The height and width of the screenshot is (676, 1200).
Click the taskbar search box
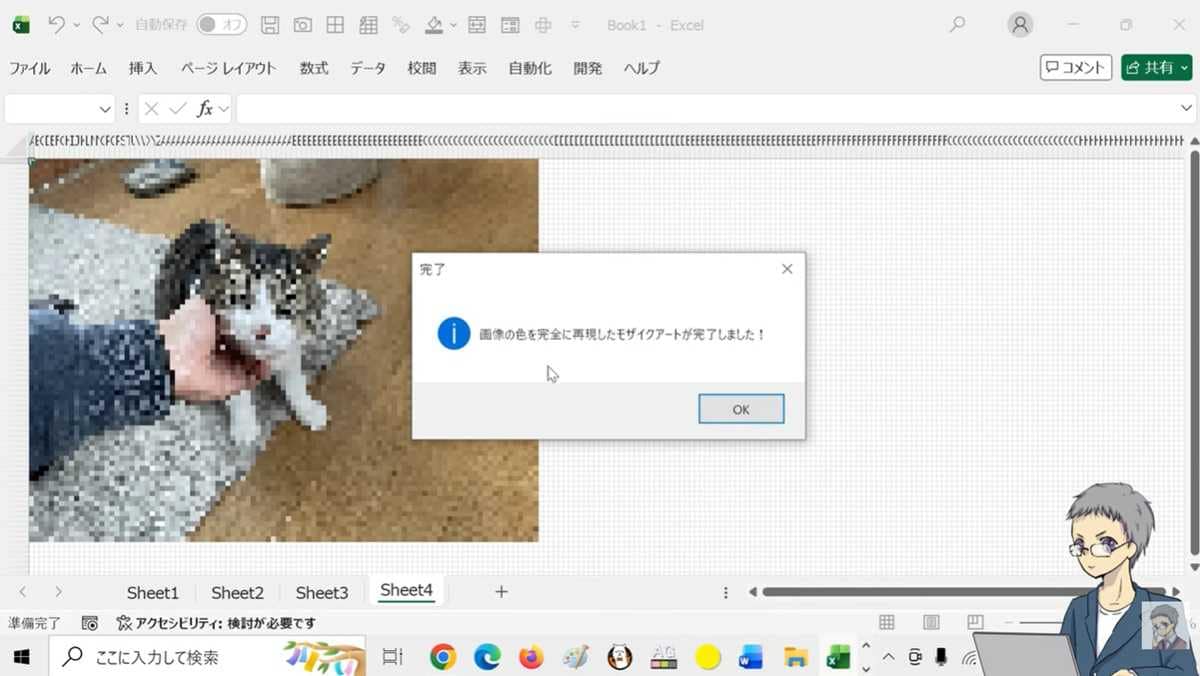coord(207,657)
